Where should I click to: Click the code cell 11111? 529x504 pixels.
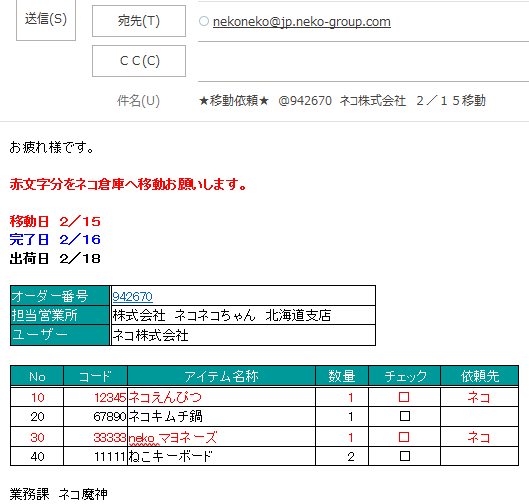coord(95,456)
